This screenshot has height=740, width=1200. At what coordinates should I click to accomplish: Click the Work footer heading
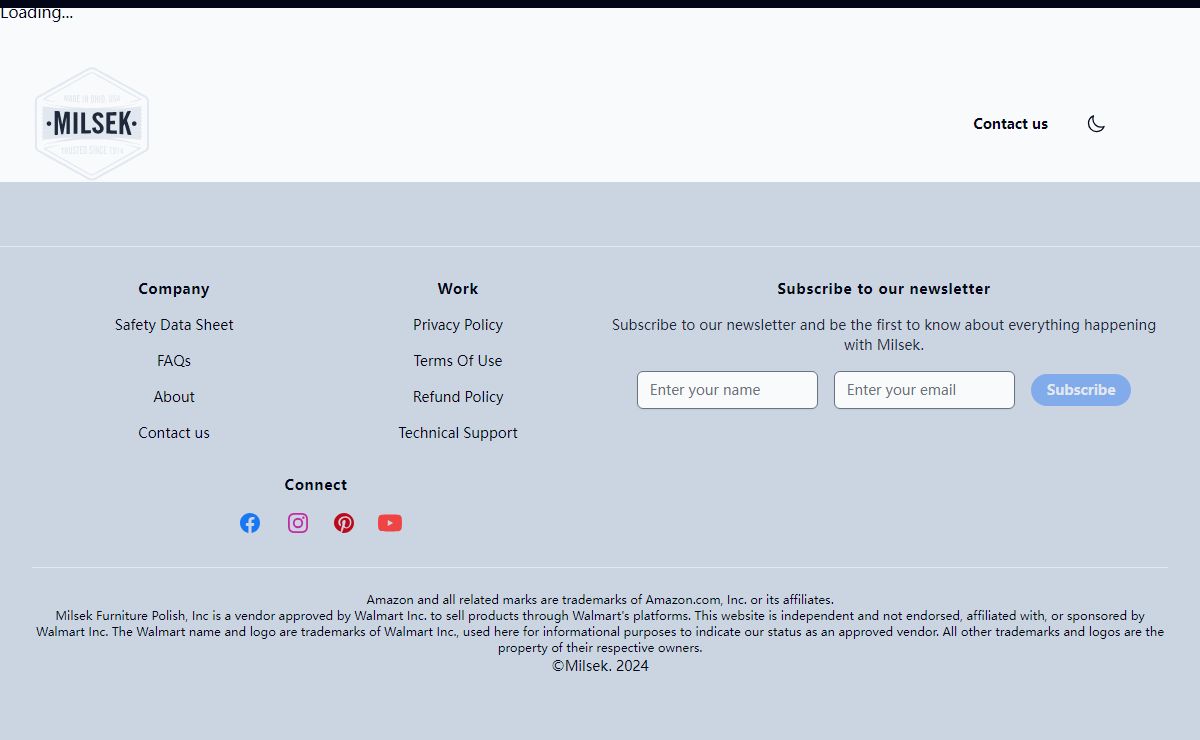458,289
